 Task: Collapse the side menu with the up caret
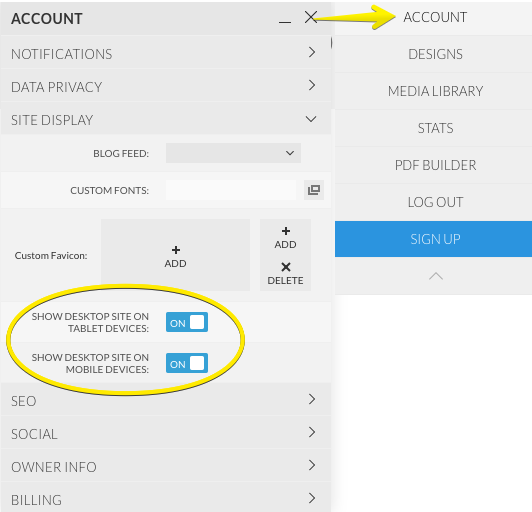point(436,276)
